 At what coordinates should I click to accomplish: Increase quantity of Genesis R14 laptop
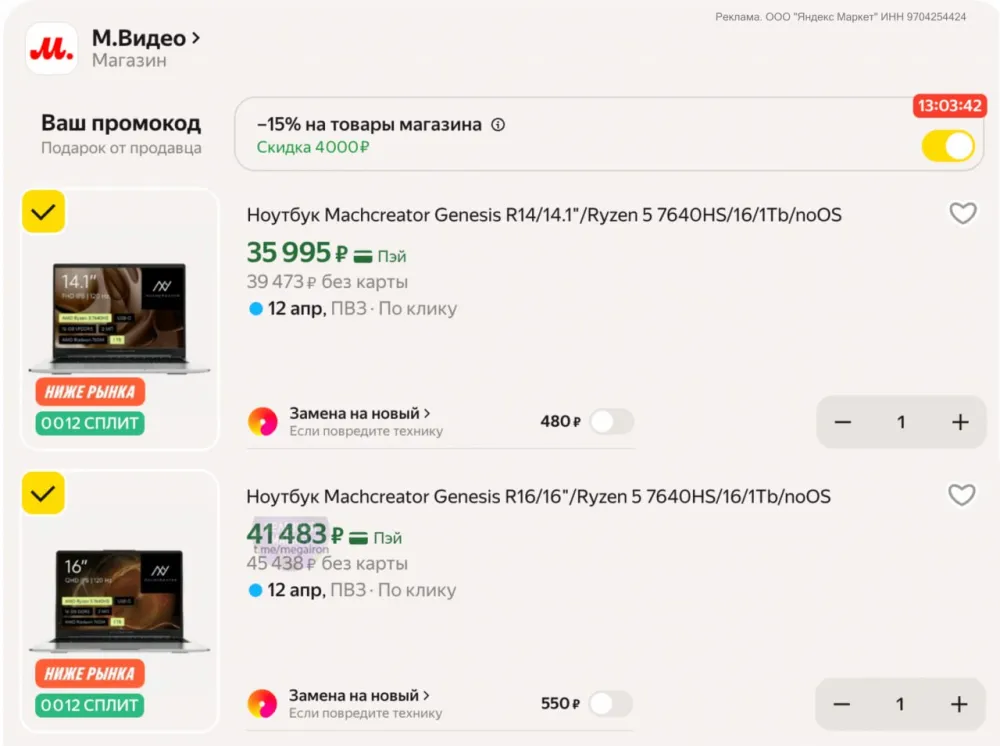point(960,422)
